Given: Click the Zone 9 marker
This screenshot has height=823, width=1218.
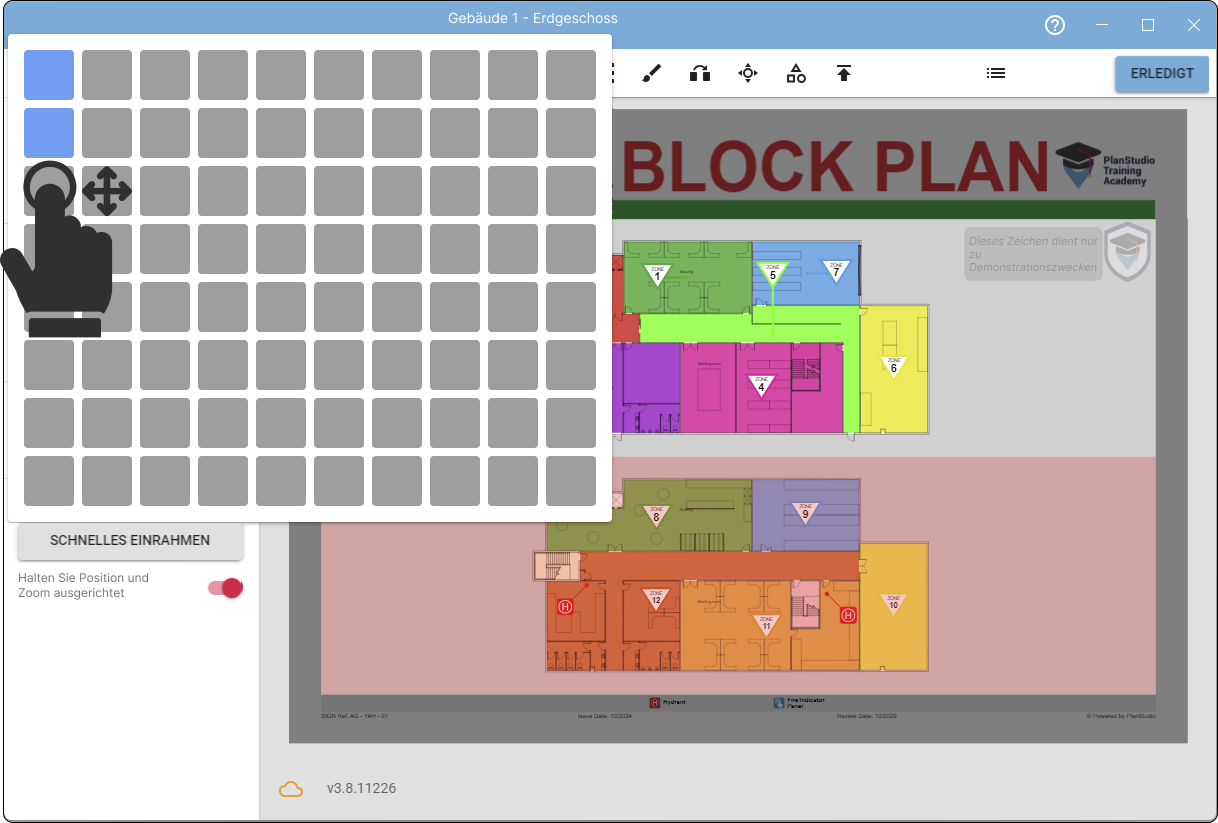Looking at the screenshot, I should click(805, 512).
